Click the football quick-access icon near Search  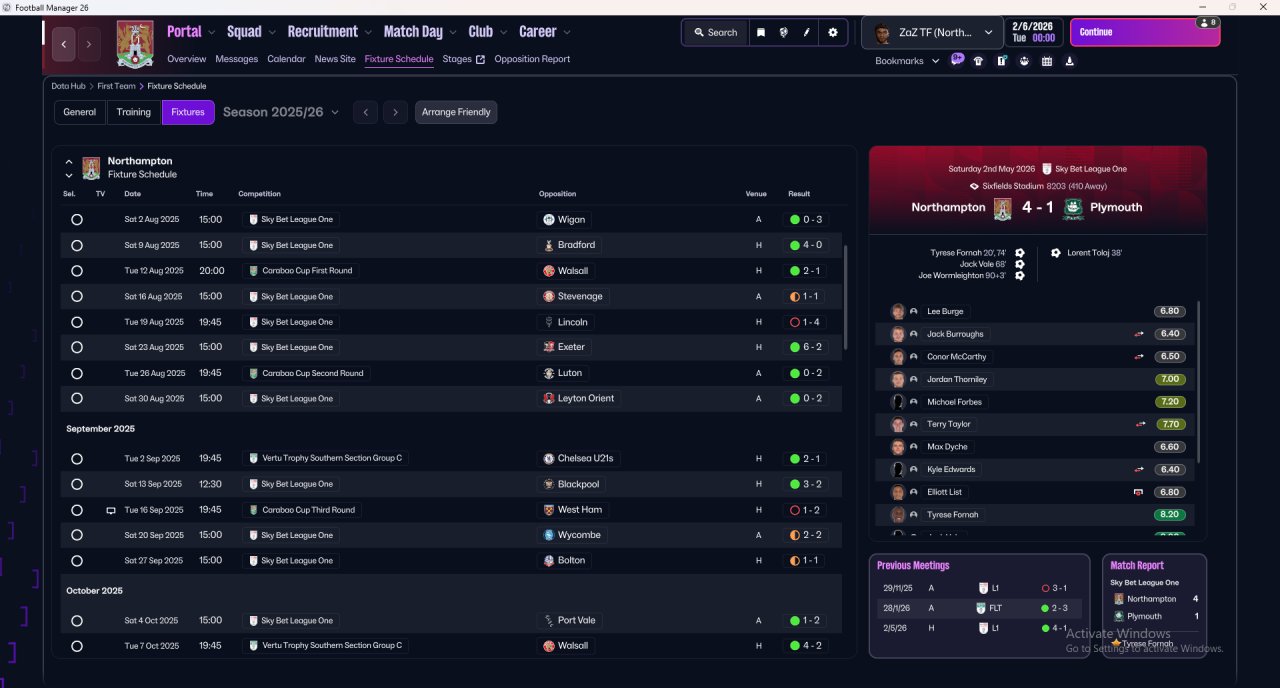(783, 32)
